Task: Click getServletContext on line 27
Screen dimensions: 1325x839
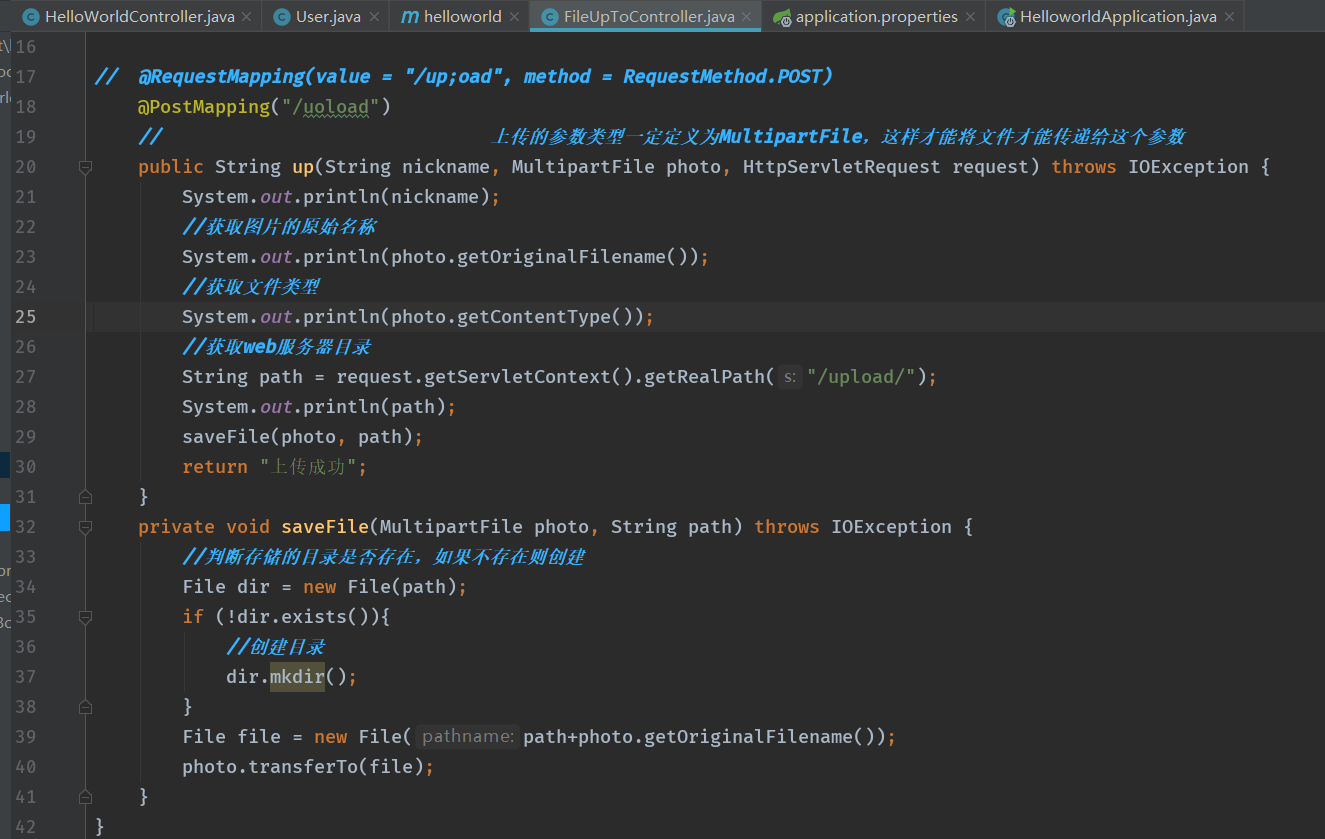Action: (517, 377)
